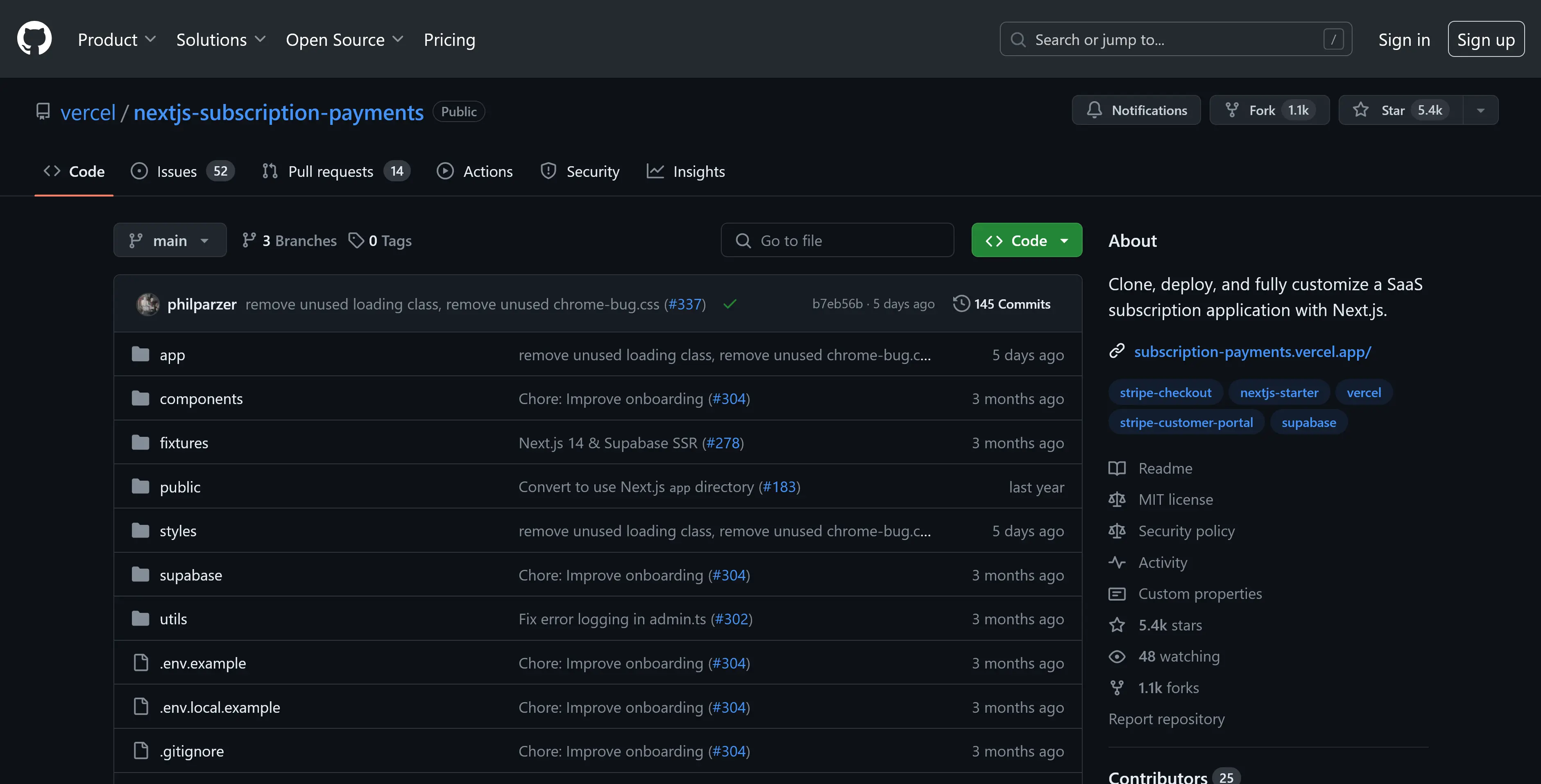The image size is (1541, 784).
Task: Switch to the Code tab
Action: [x=74, y=172]
